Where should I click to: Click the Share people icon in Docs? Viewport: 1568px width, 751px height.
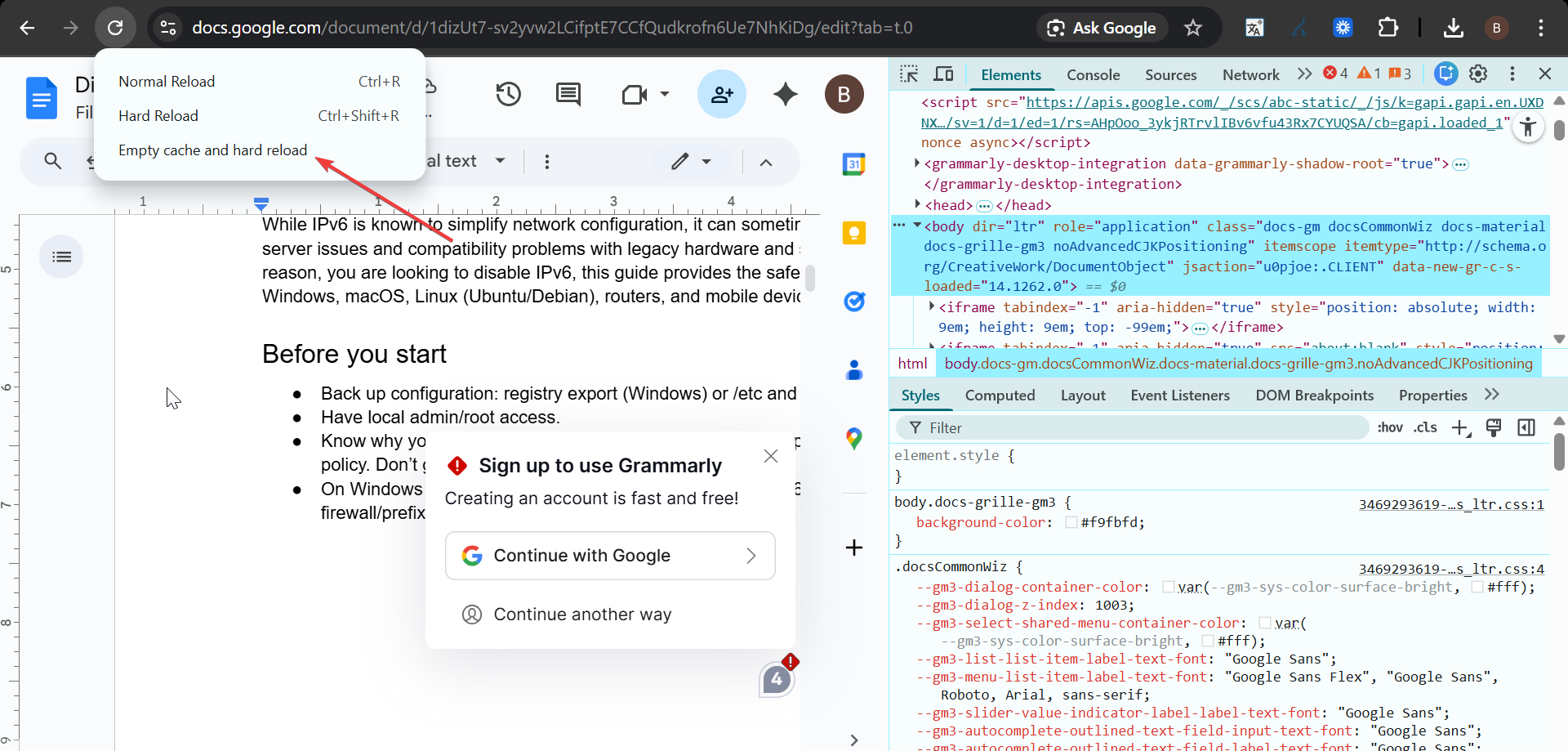point(722,94)
